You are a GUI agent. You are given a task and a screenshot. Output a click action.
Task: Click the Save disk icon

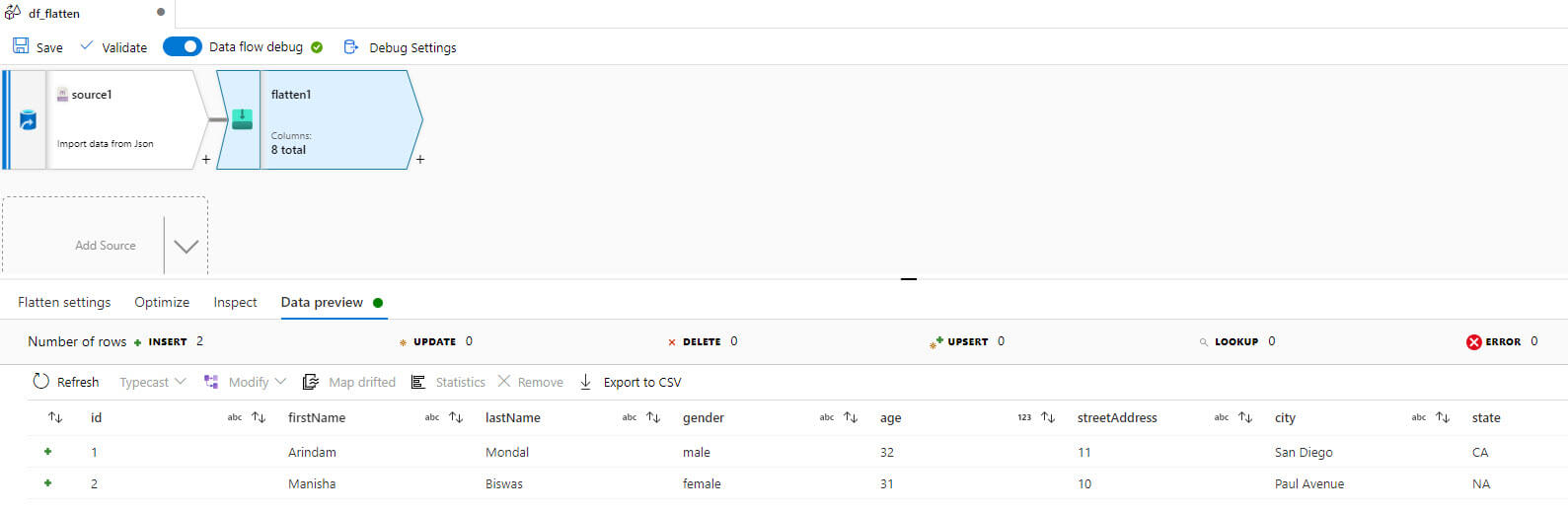click(21, 46)
